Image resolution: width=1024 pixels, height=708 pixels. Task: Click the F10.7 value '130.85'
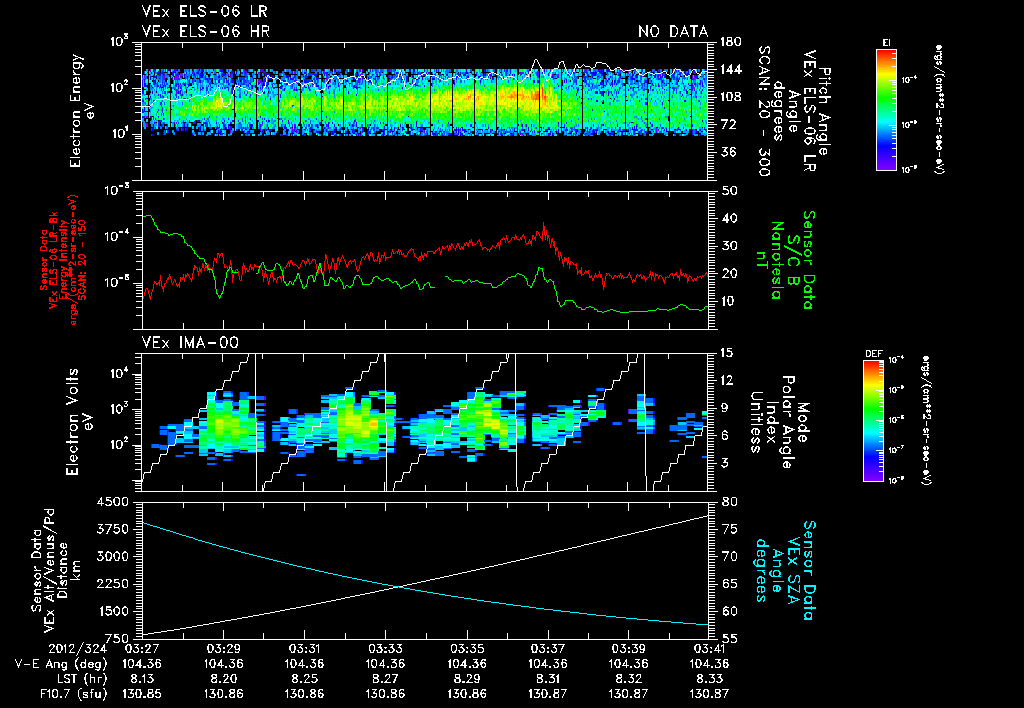tap(141, 694)
